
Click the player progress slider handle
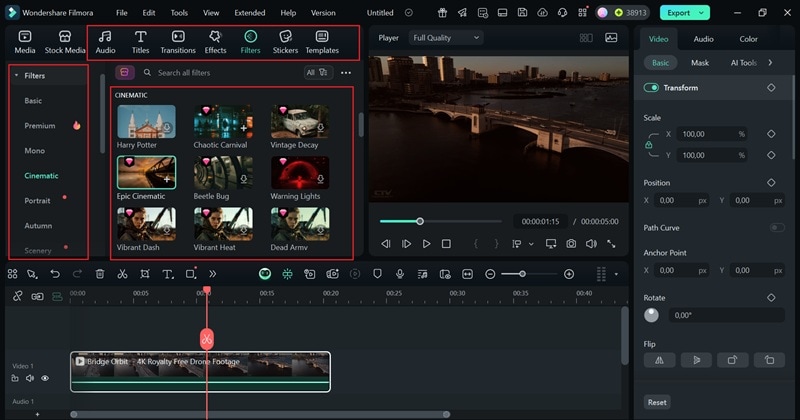pos(420,221)
